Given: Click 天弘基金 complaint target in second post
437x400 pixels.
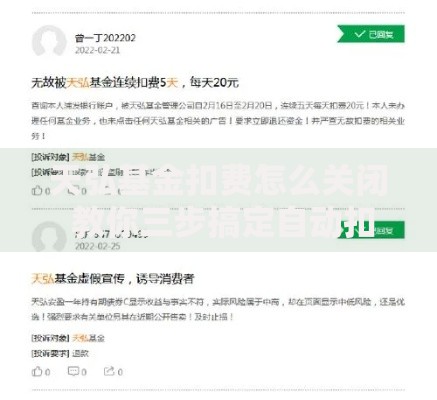Looking at the screenshot, I should coord(88,338).
